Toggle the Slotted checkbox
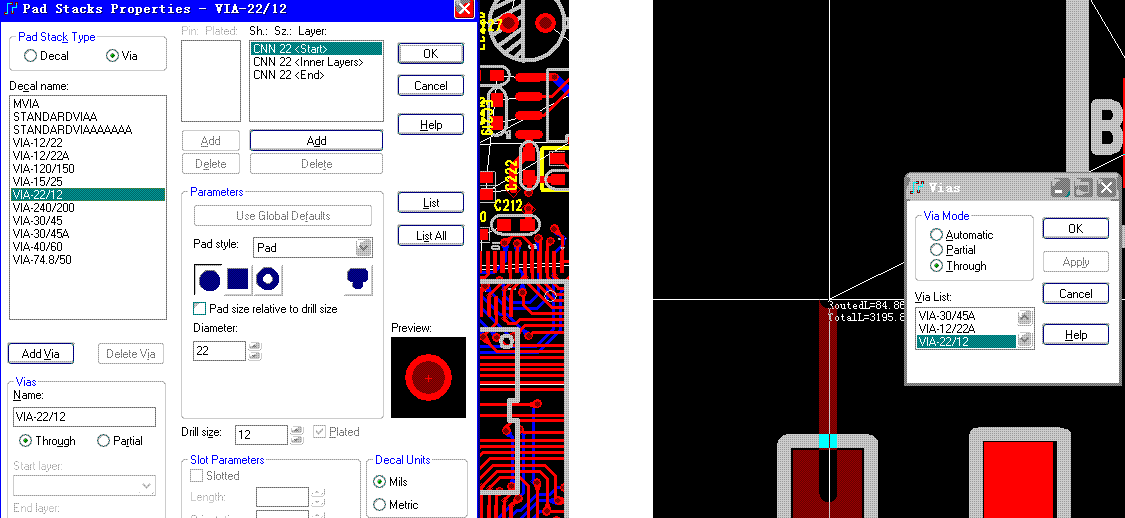This screenshot has width=1125, height=518. click(196, 476)
